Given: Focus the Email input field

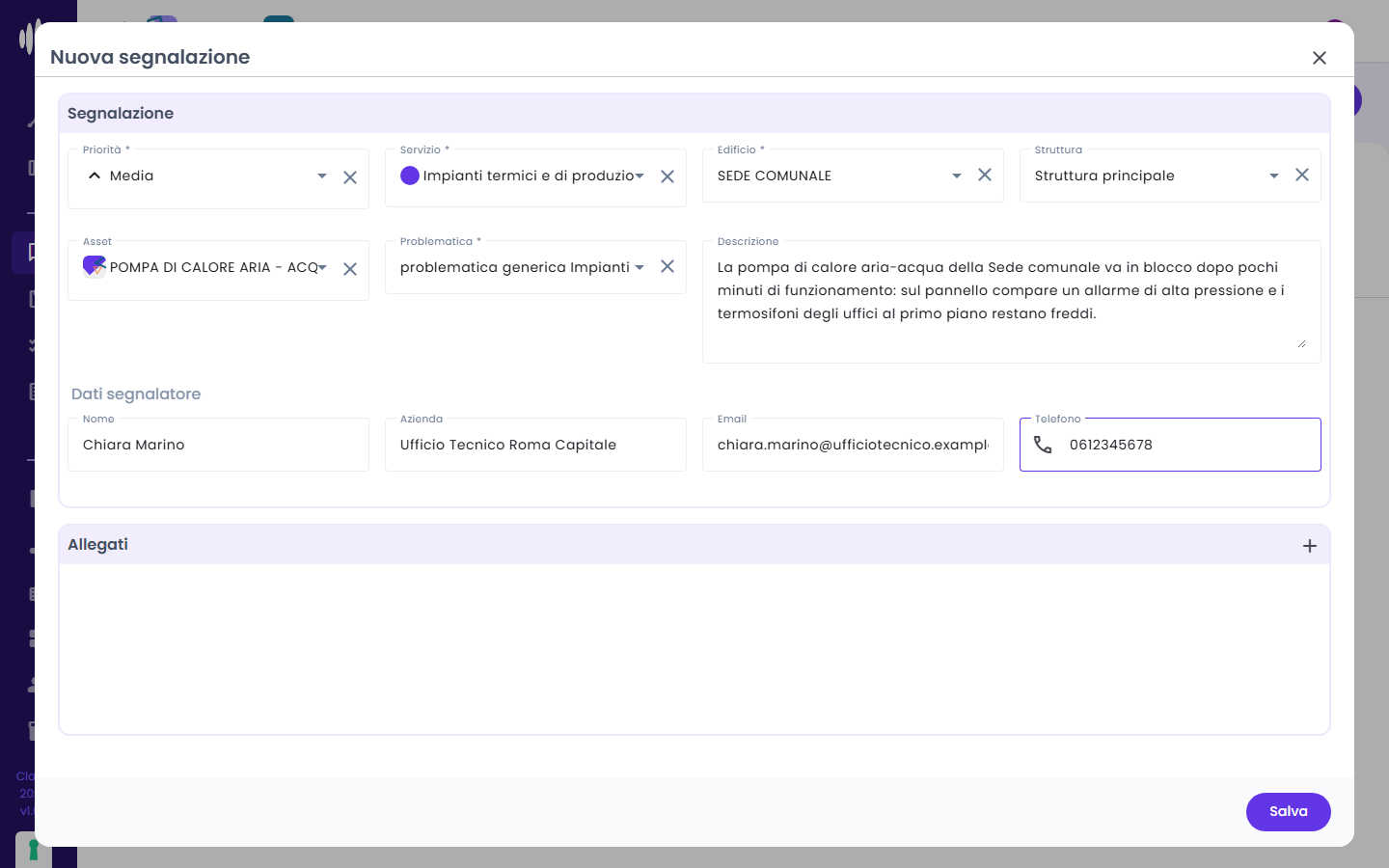Looking at the screenshot, I should pos(853,445).
